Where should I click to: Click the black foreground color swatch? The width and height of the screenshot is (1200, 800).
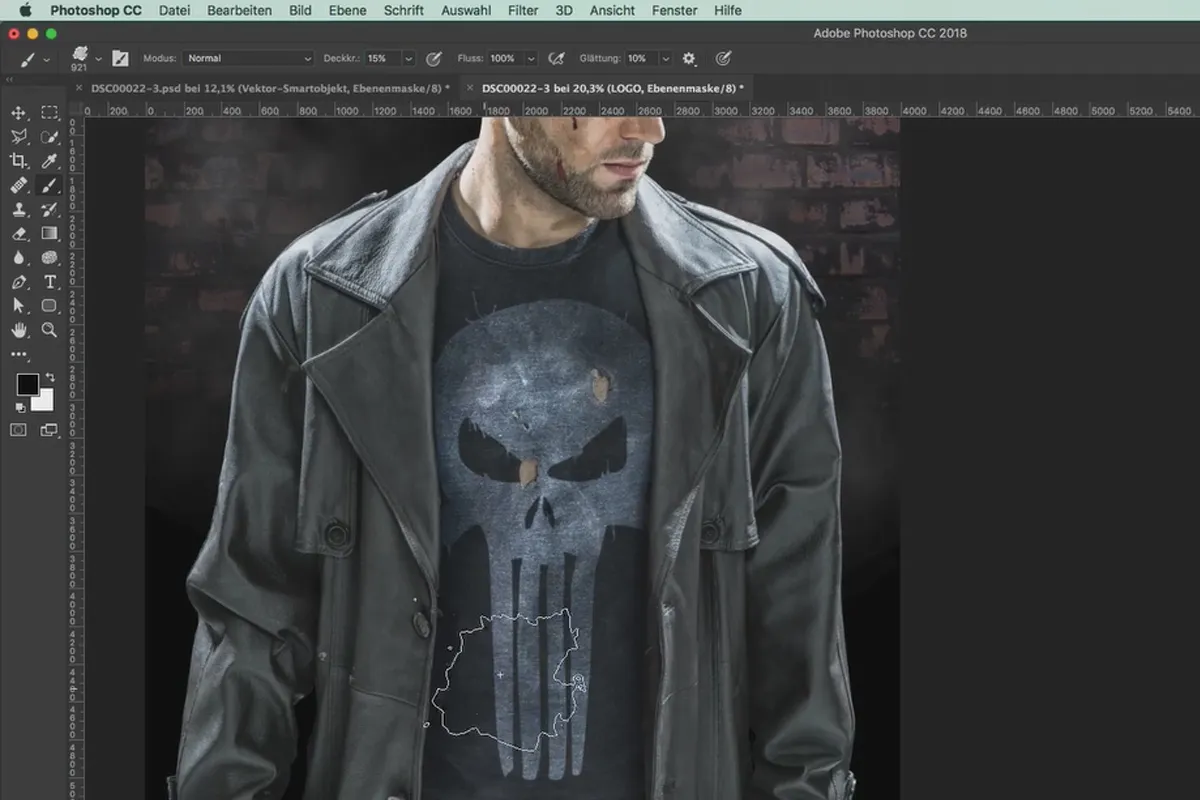tap(27, 385)
